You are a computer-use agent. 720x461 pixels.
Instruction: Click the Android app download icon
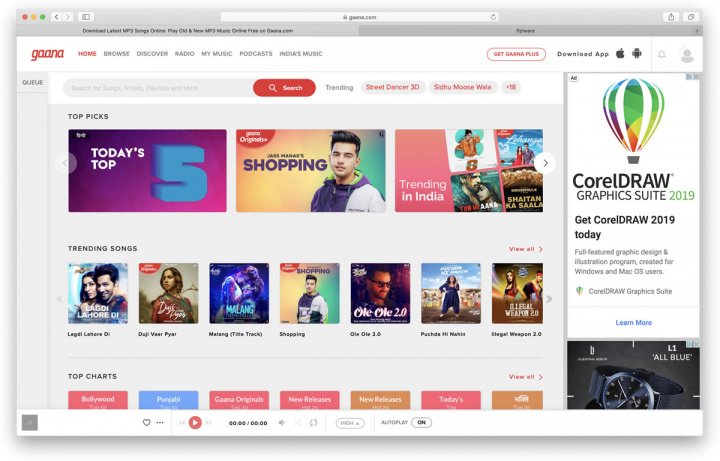(x=636, y=53)
